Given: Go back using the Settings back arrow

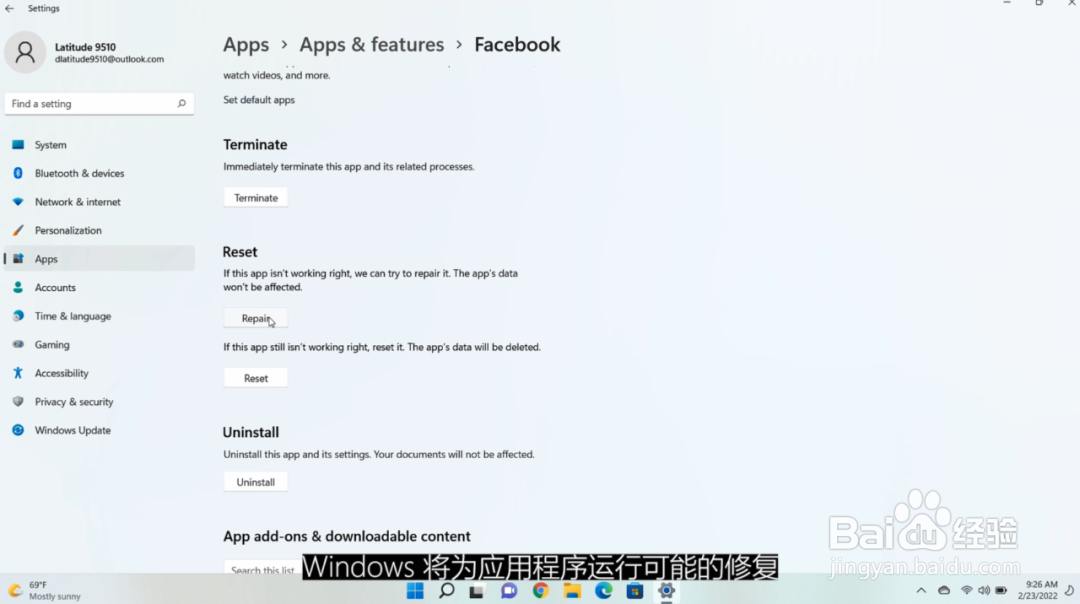Looking at the screenshot, I should (x=10, y=8).
